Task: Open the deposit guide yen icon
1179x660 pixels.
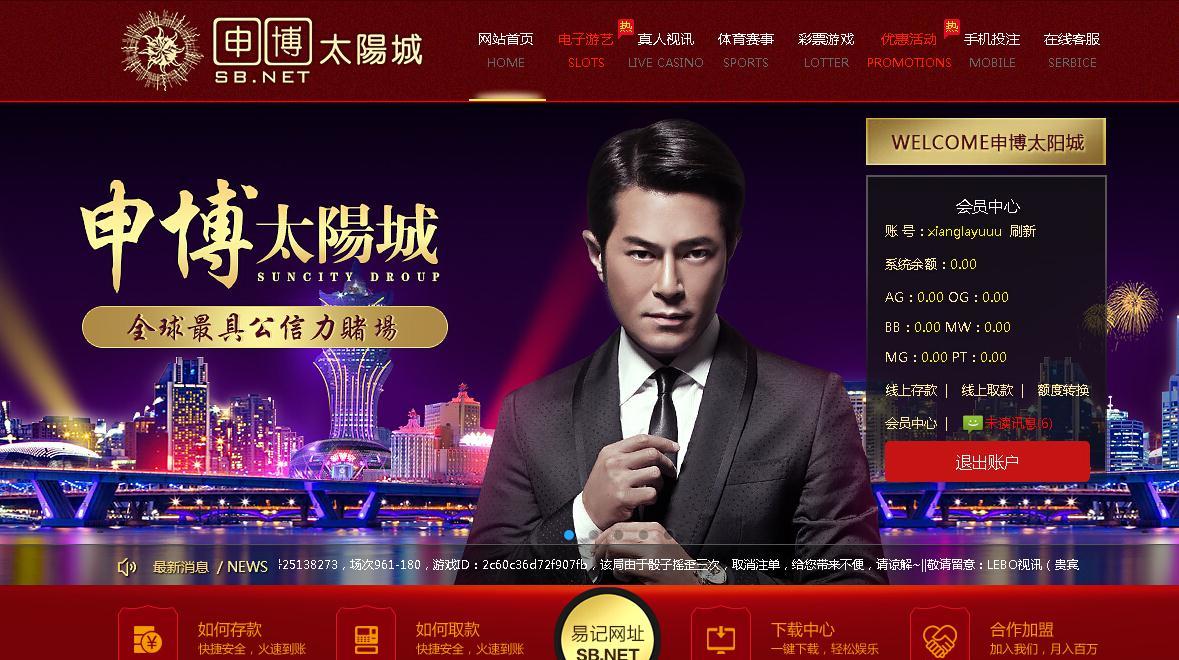Action: (147, 639)
